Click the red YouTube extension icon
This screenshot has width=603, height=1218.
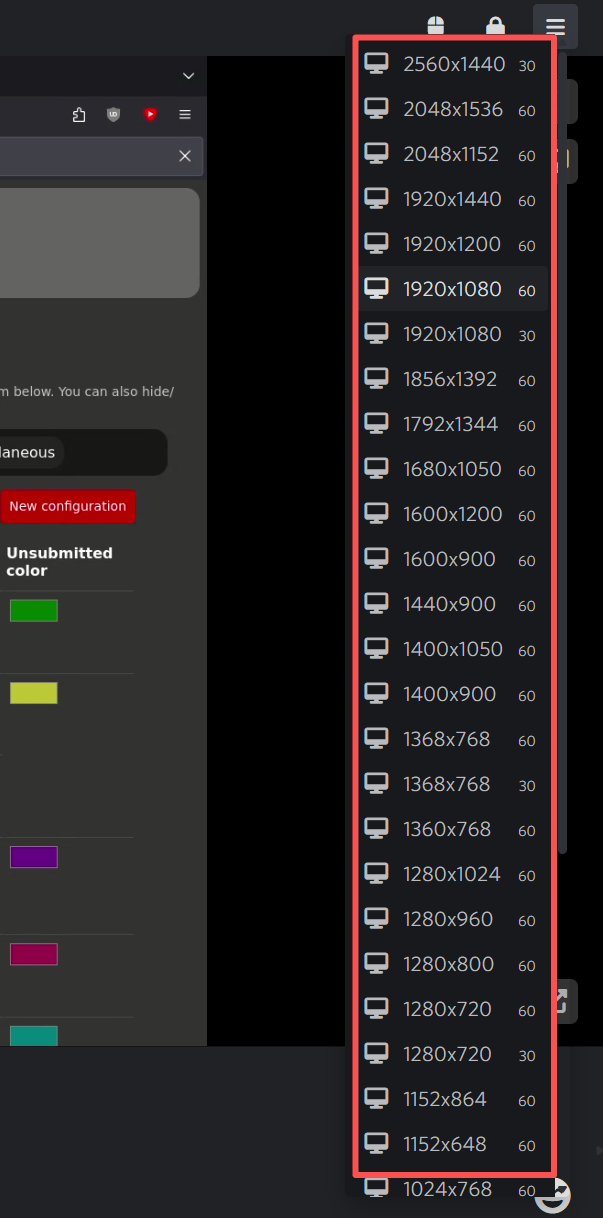pos(150,115)
